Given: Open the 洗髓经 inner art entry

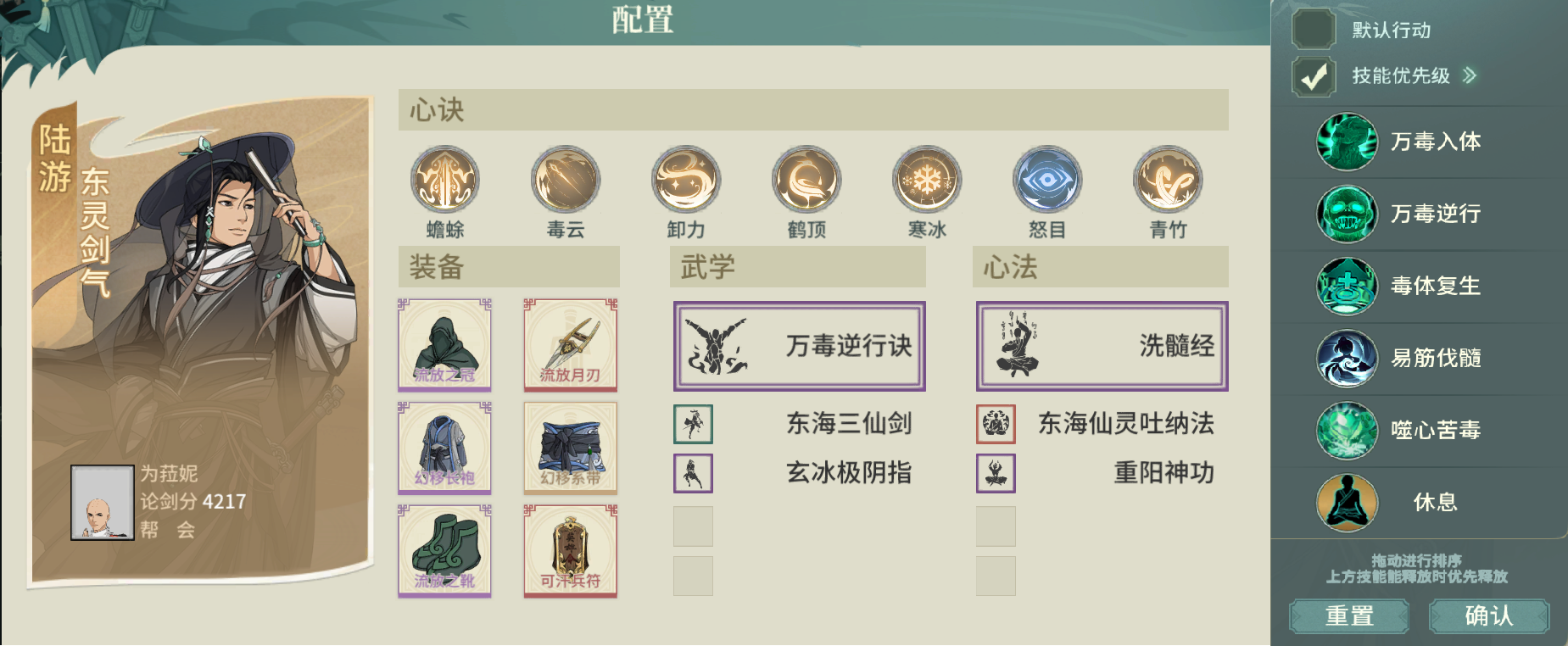Looking at the screenshot, I should pos(1102,346).
